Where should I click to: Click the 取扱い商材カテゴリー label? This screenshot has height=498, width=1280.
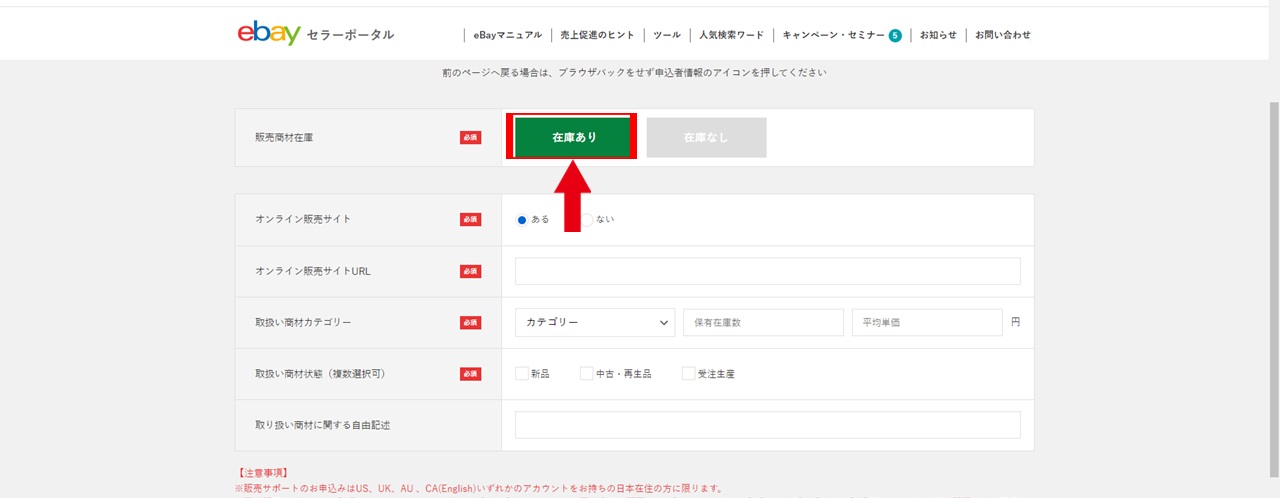[x=303, y=322]
